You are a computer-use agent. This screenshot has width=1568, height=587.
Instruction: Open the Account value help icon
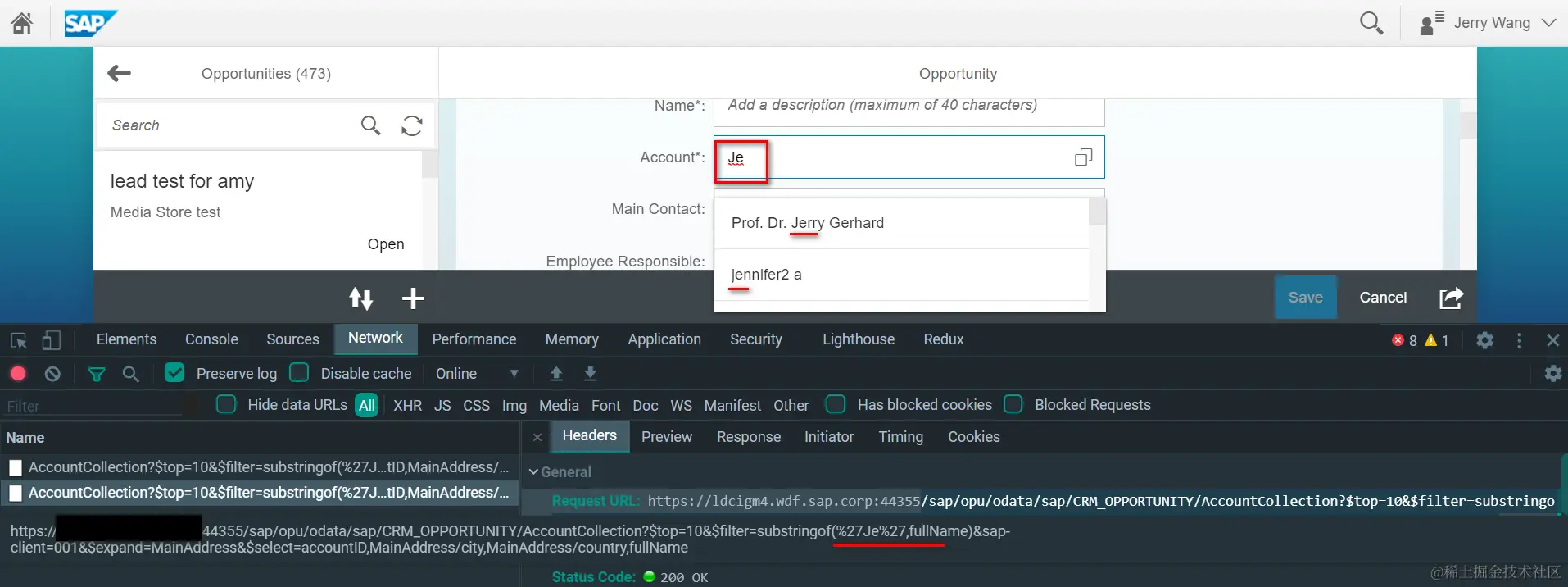point(1083,157)
